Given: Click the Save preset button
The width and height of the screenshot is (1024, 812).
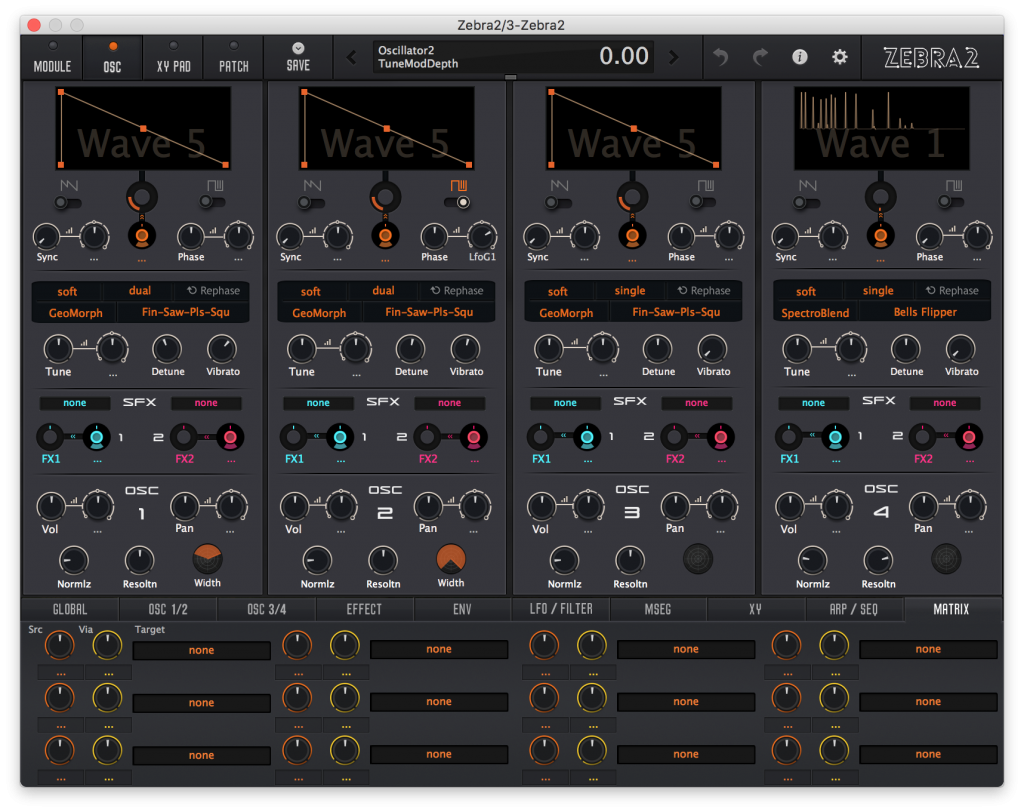Looking at the screenshot, I should (297, 56).
